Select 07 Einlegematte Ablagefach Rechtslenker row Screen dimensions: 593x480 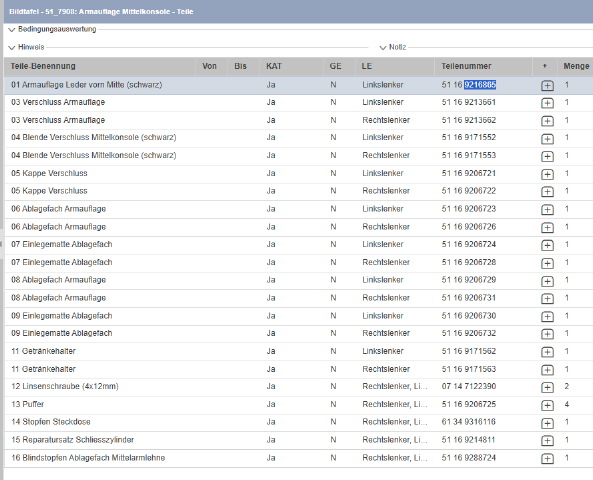[298, 263]
